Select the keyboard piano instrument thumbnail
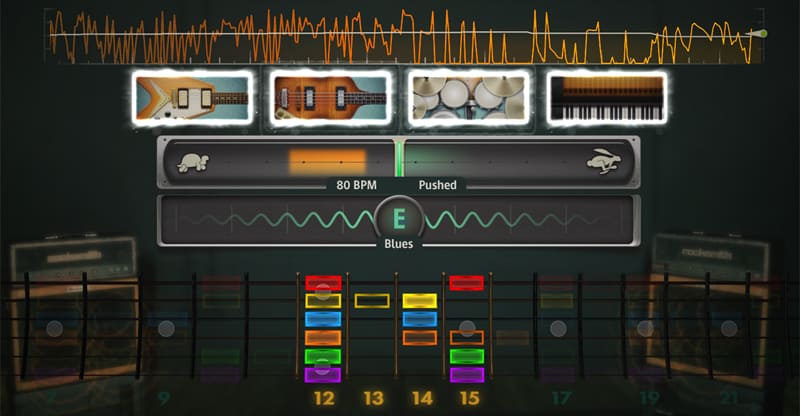This screenshot has height=416, width=800. click(x=607, y=98)
